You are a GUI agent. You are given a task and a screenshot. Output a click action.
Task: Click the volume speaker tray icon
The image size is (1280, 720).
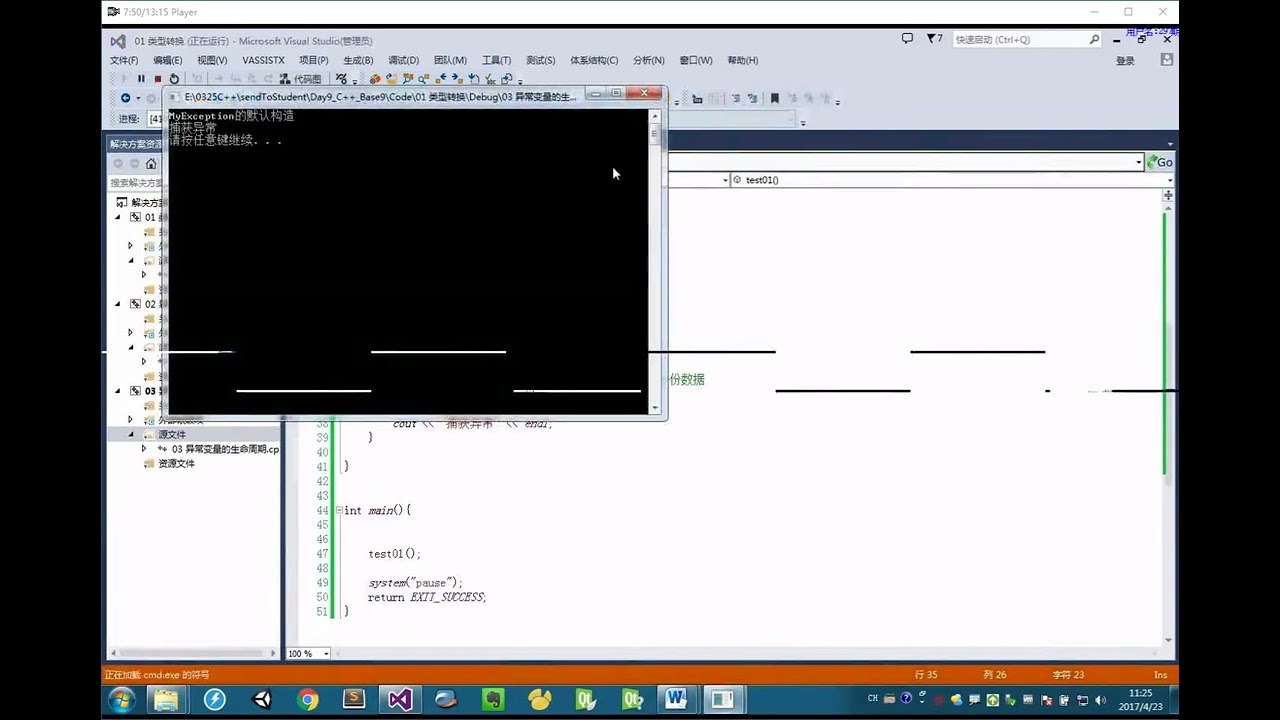tap(1101, 699)
